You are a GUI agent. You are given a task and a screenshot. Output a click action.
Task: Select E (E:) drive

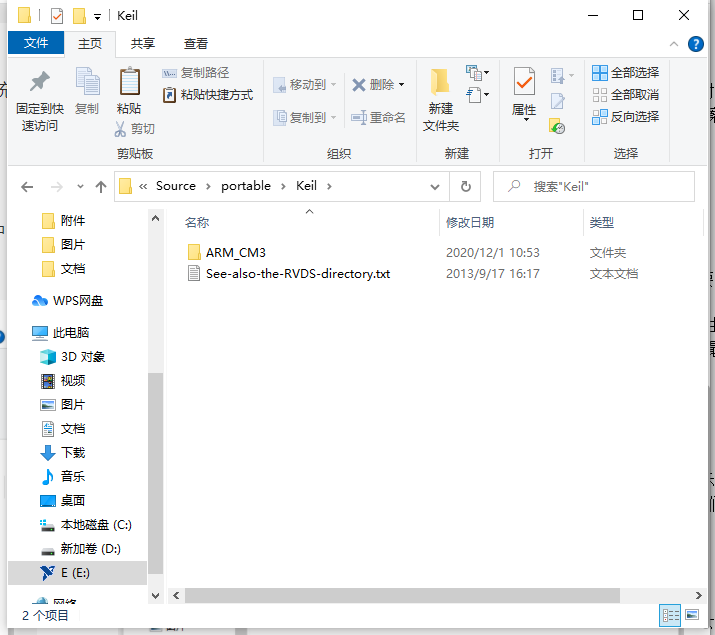pos(78,573)
